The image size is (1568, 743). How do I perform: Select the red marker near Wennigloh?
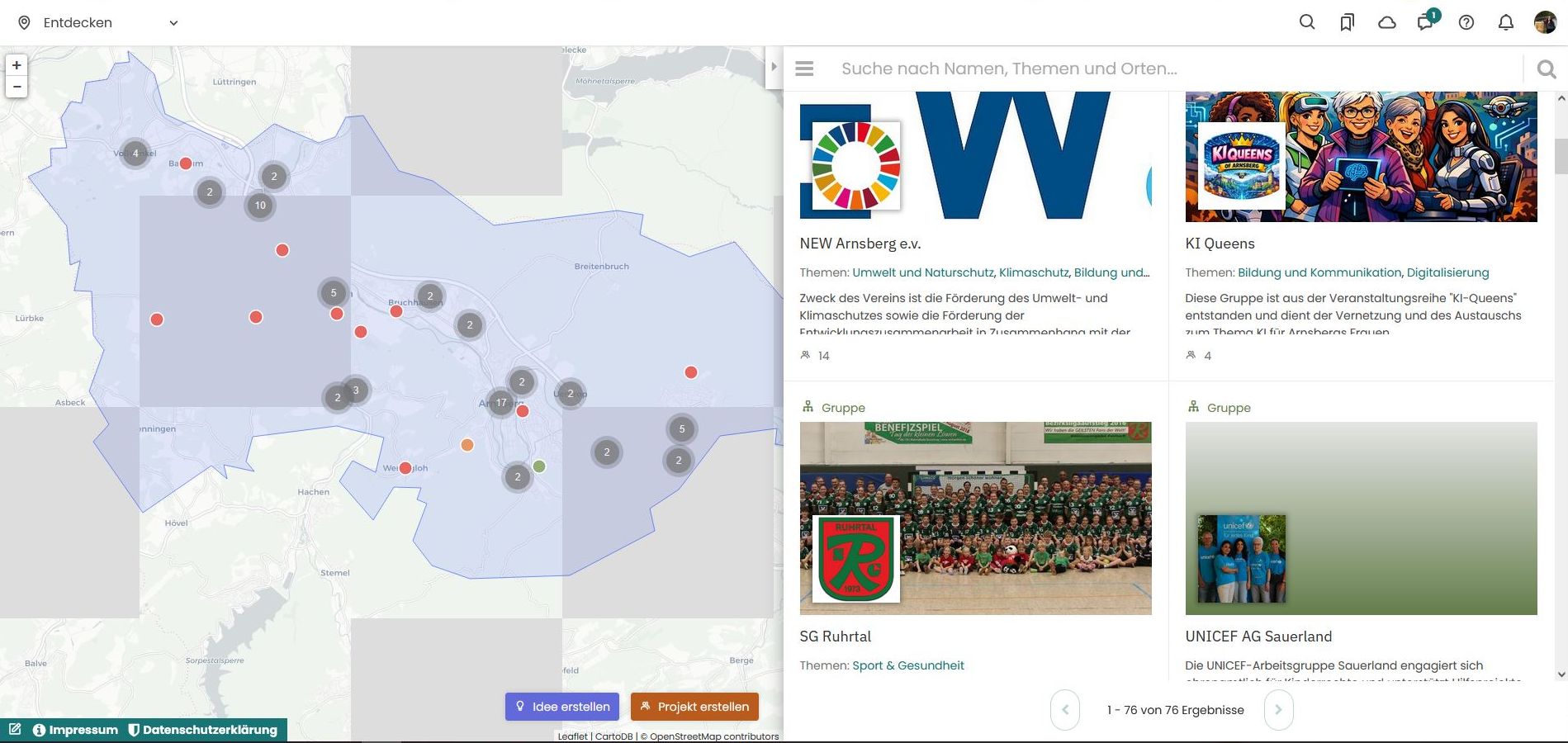405,468
